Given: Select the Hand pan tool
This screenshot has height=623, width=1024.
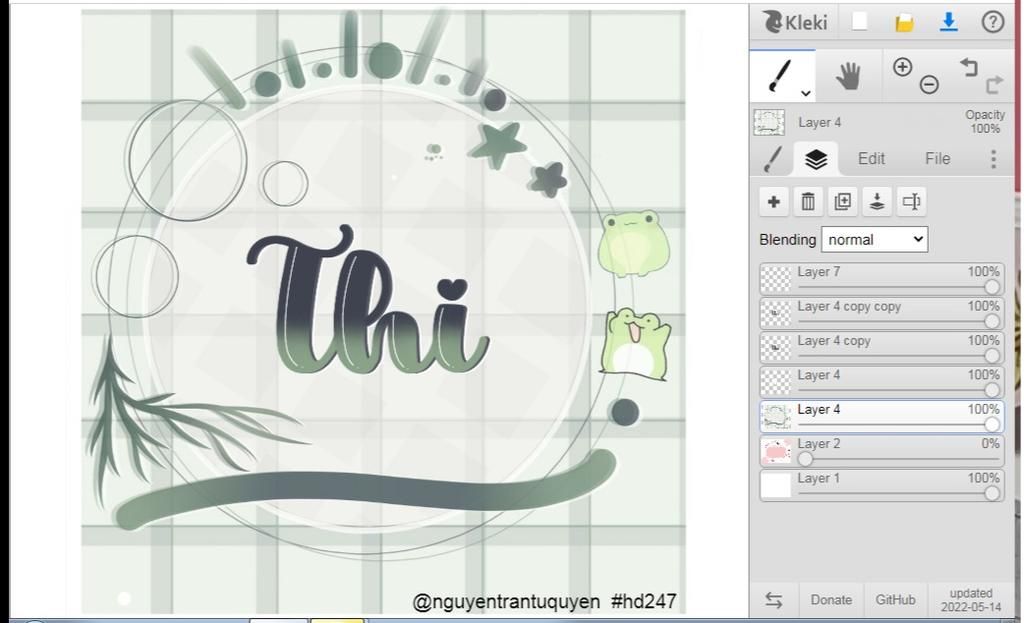Looking at the screenshot, I should 848,76.
